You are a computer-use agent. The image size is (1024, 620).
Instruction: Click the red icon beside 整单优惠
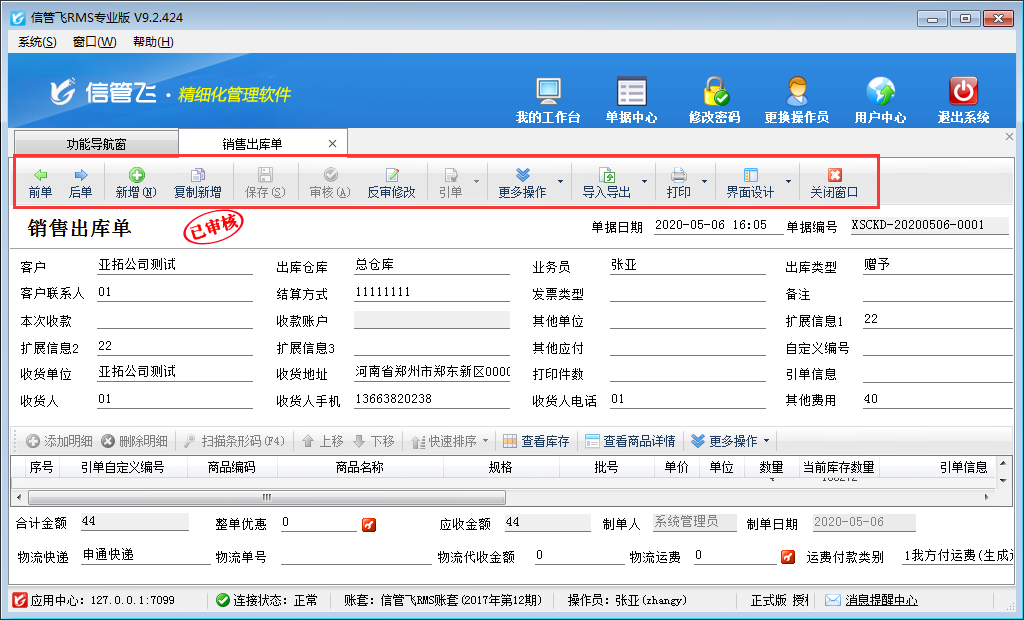[368, 523]
